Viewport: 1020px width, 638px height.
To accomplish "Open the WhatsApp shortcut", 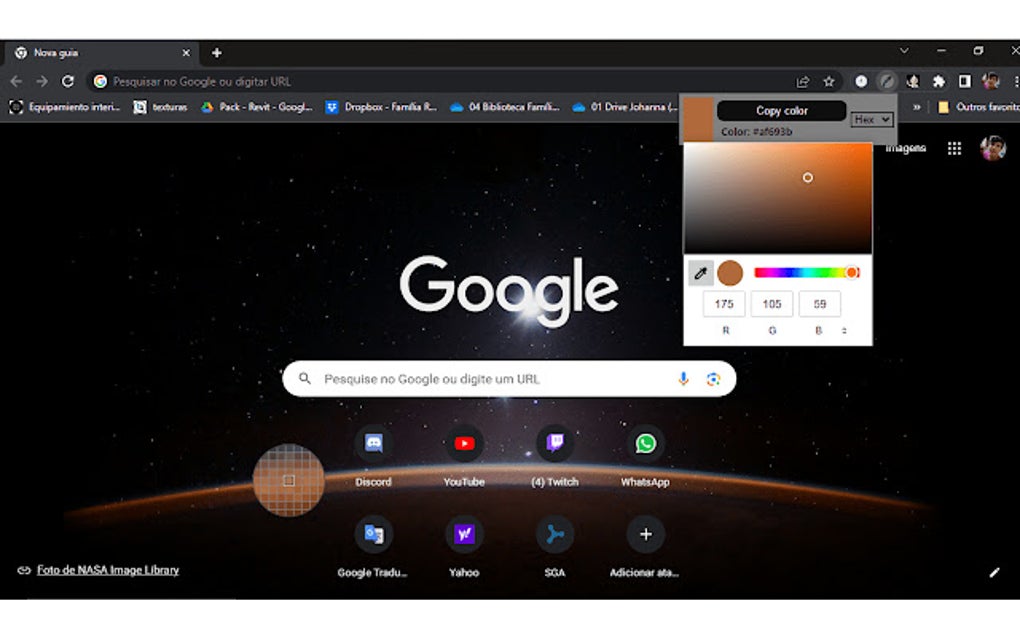I will (646, 443).
